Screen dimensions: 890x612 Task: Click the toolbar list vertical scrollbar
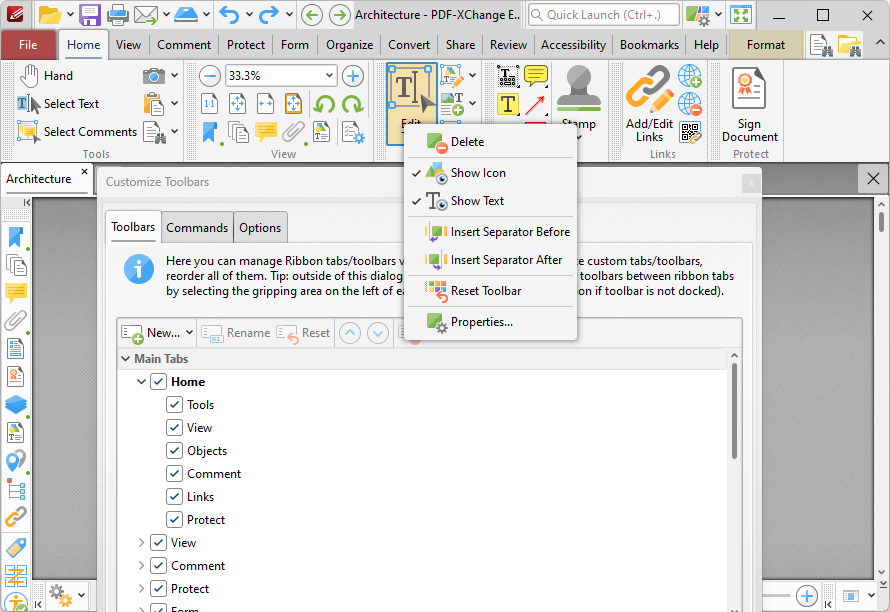[x=734, y=411]
